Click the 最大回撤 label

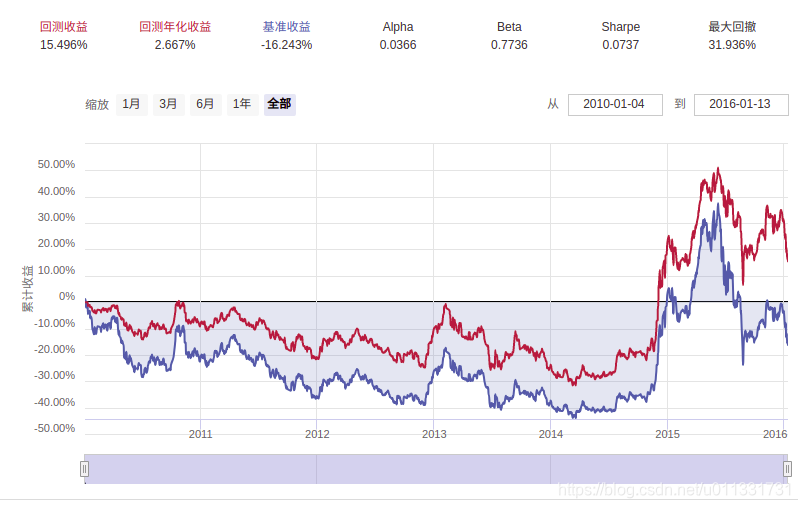pyautogui.click(x=732, y=27)
